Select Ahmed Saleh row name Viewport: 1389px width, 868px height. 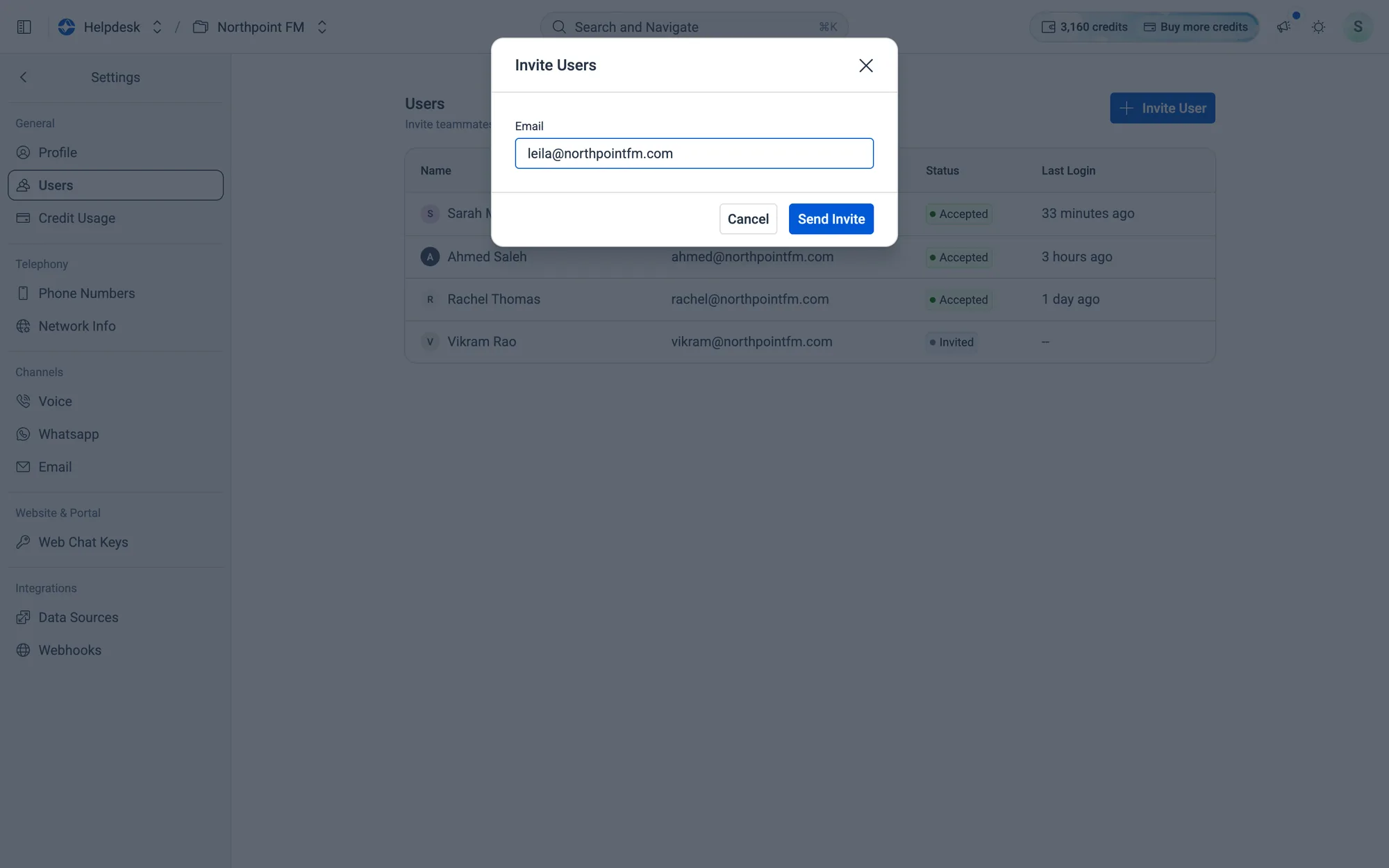(487, 257)
